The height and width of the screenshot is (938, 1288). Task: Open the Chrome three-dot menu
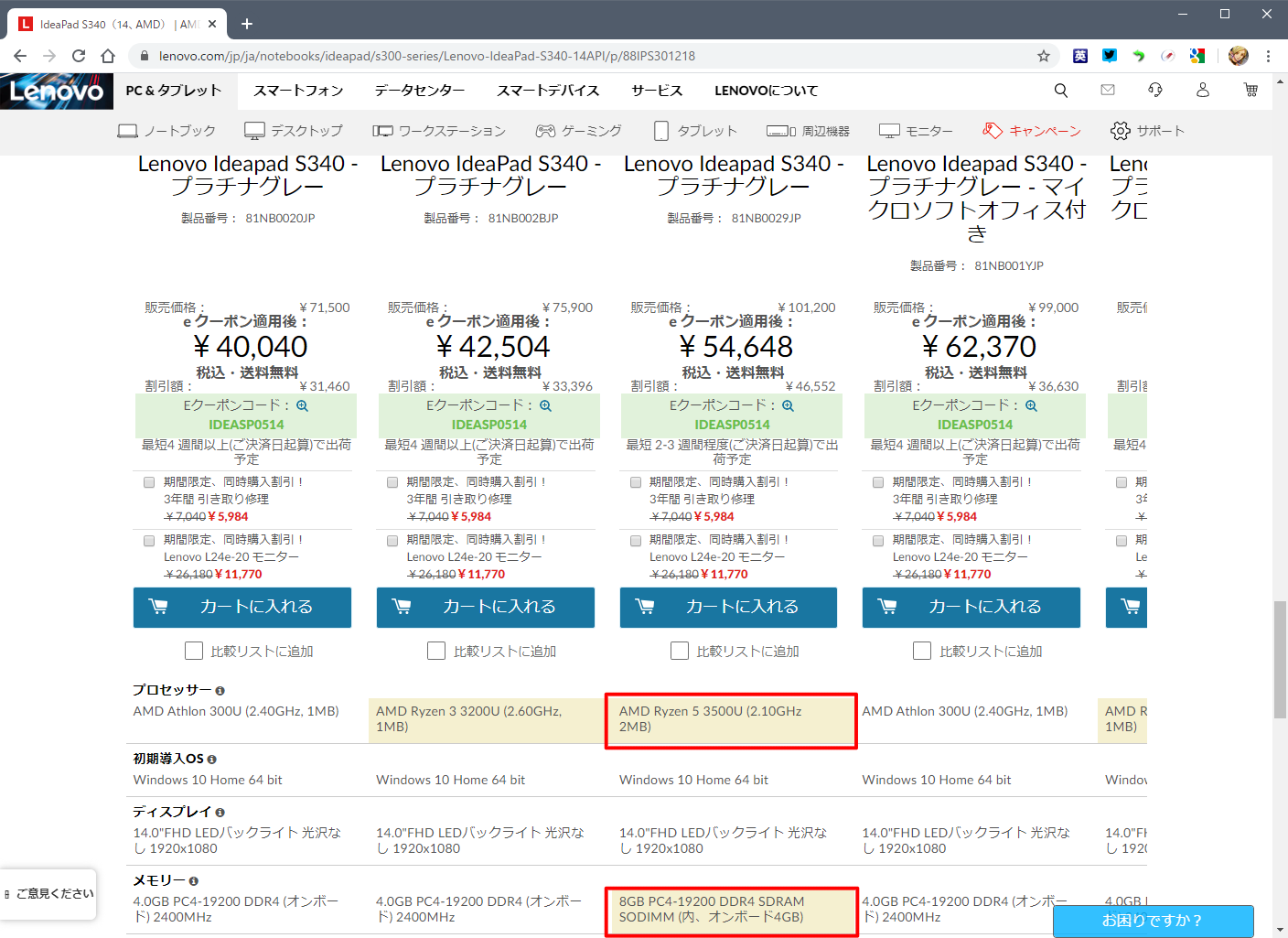1268,56
